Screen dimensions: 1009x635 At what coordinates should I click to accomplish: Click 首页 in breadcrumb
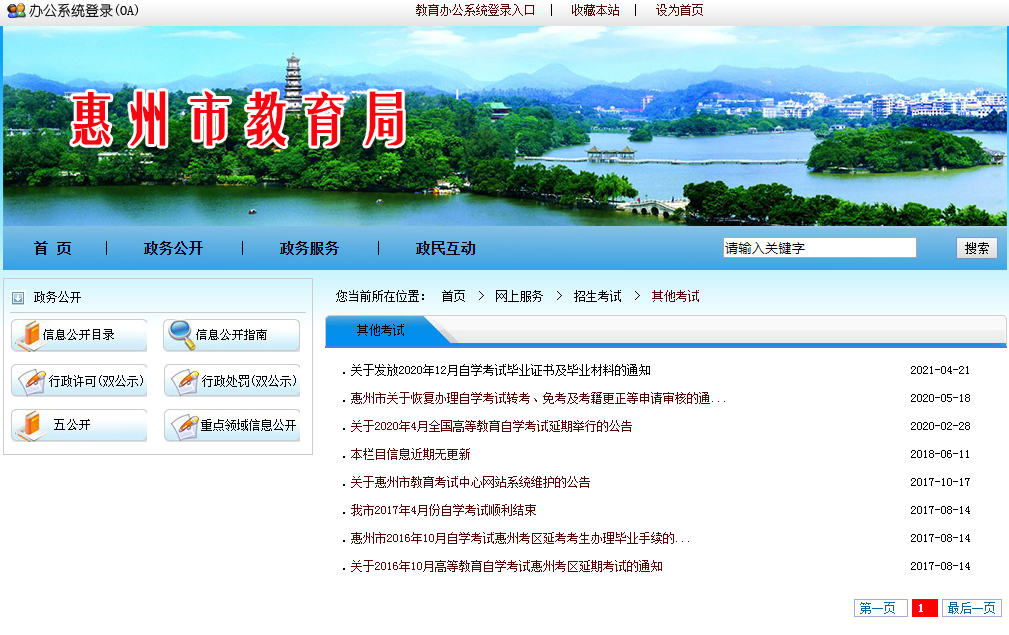(x=453, y=296)
